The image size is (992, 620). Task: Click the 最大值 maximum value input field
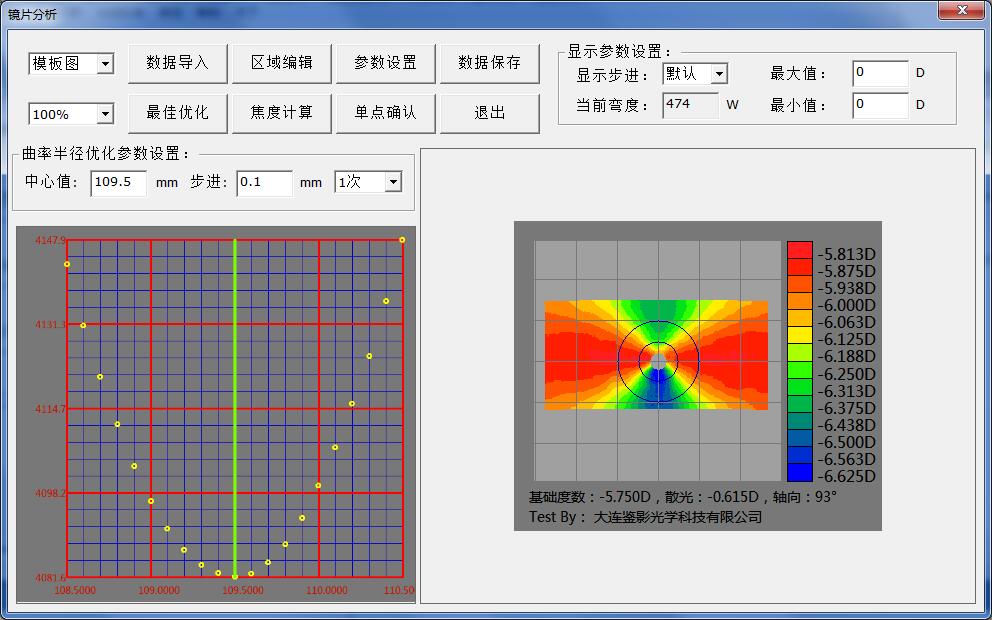[879, 73]
